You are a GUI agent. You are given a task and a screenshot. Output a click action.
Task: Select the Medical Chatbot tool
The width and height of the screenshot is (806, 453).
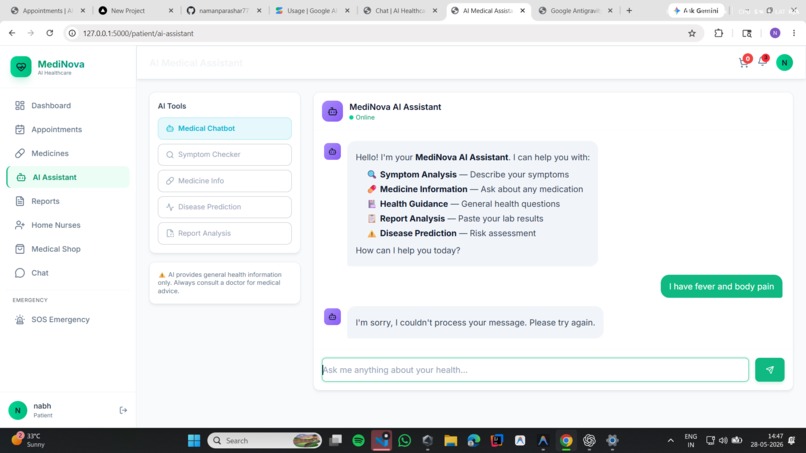(225, 129)
